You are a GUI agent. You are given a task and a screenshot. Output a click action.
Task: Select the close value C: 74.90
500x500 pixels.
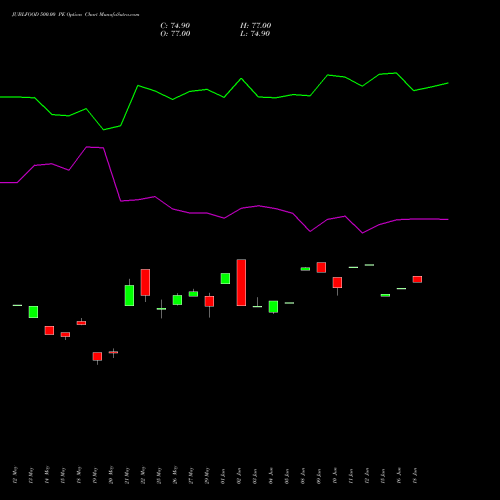pyautogui.click(x=175, y=26)
